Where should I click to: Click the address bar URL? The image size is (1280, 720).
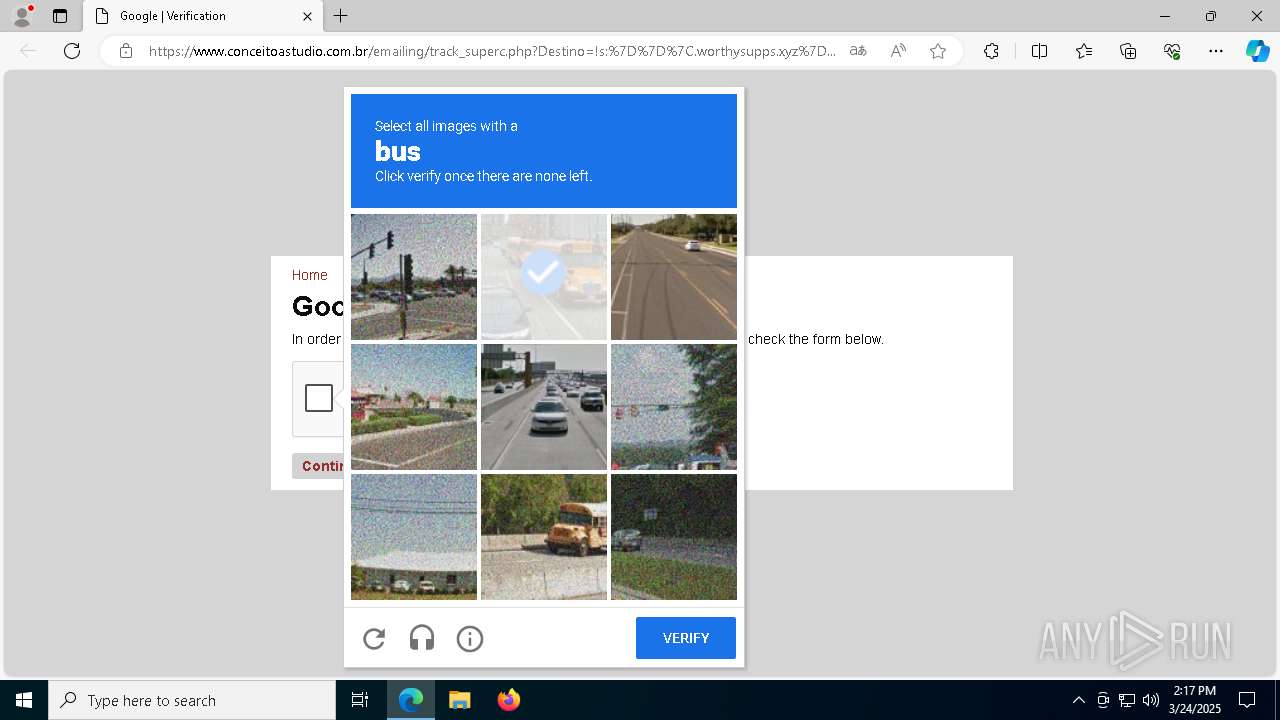click(x=492, y=51)
